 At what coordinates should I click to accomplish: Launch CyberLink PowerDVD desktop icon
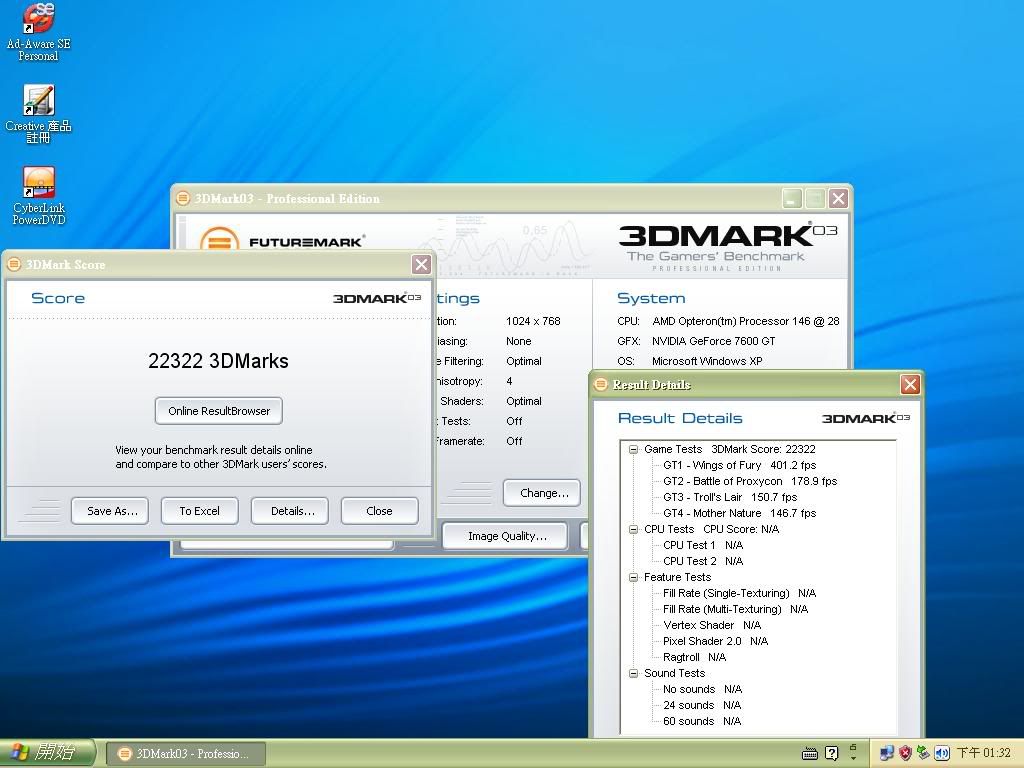click(38, 183)
